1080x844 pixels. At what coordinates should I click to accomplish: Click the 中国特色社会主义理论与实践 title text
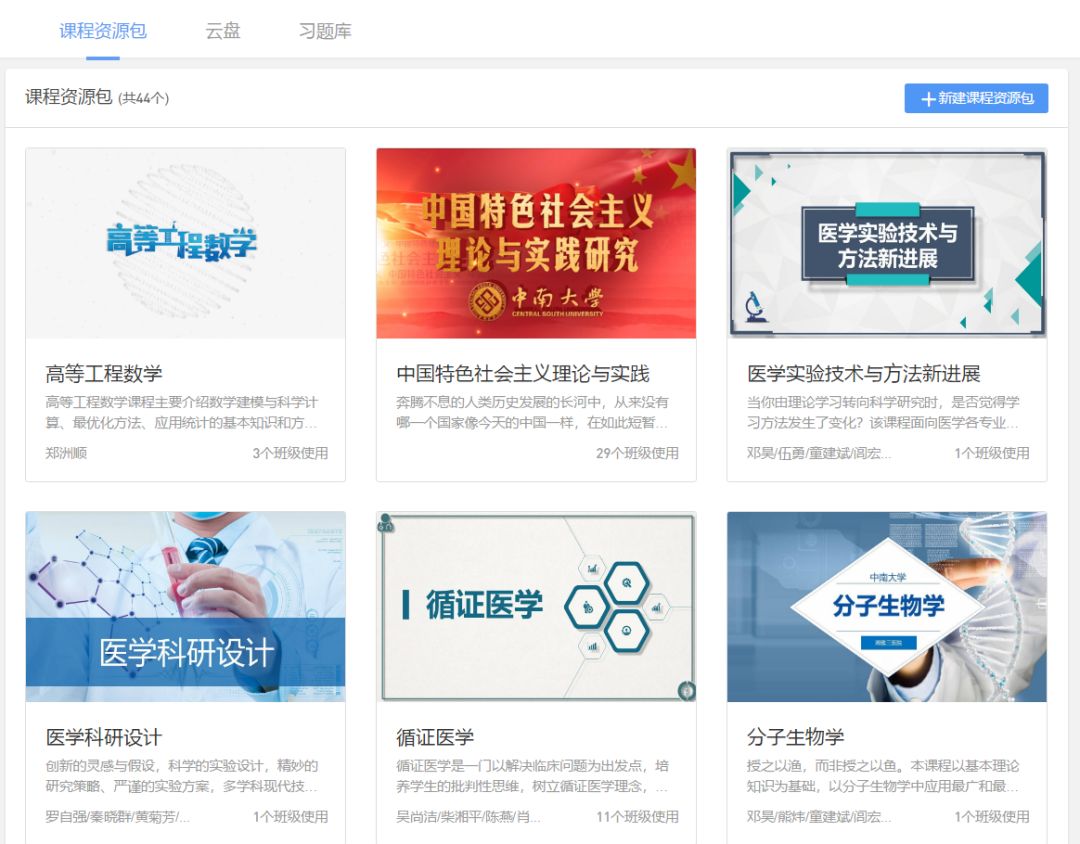click(523, 374)
